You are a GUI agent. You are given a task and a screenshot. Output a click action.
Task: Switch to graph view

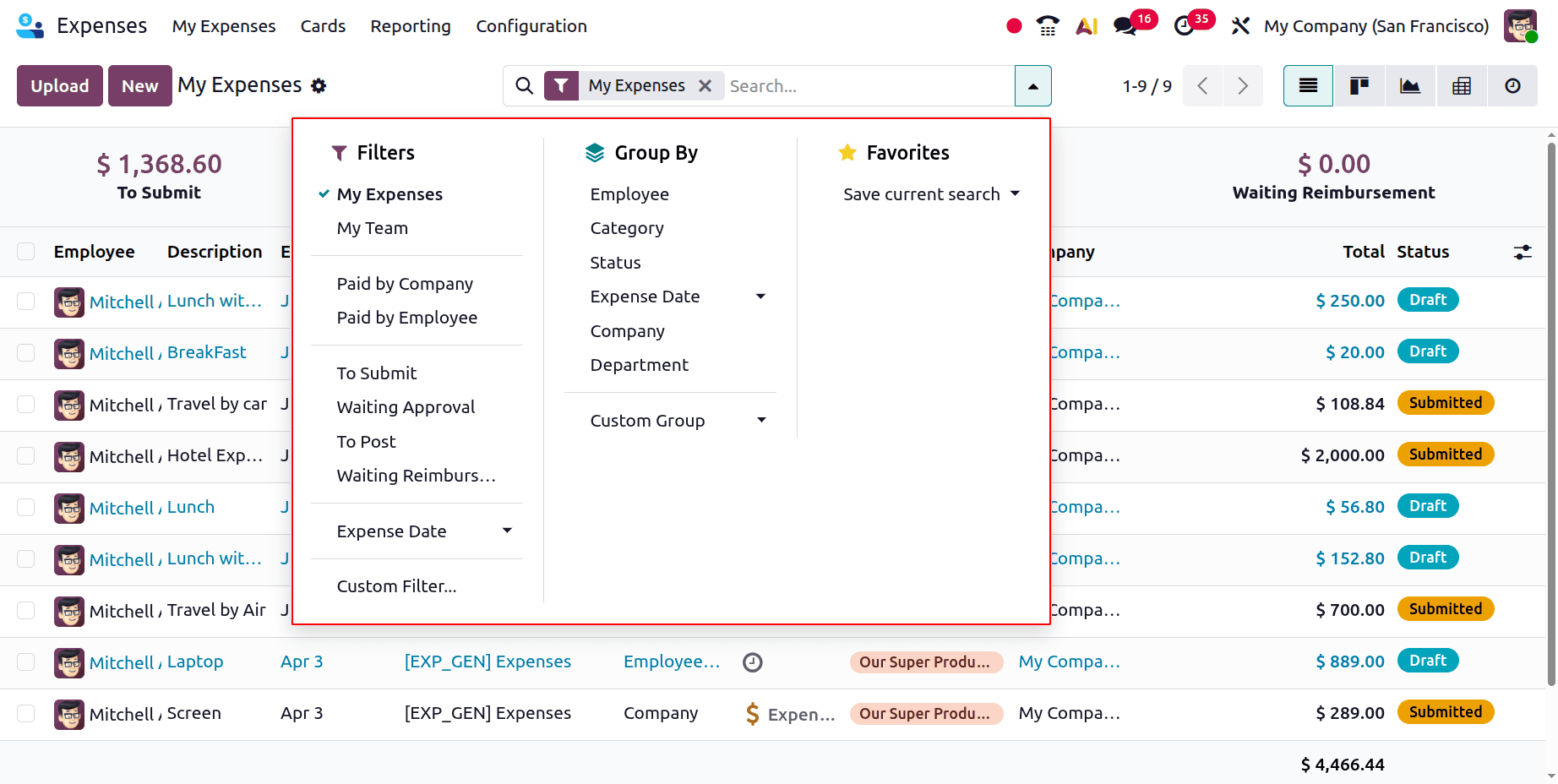1410,85
